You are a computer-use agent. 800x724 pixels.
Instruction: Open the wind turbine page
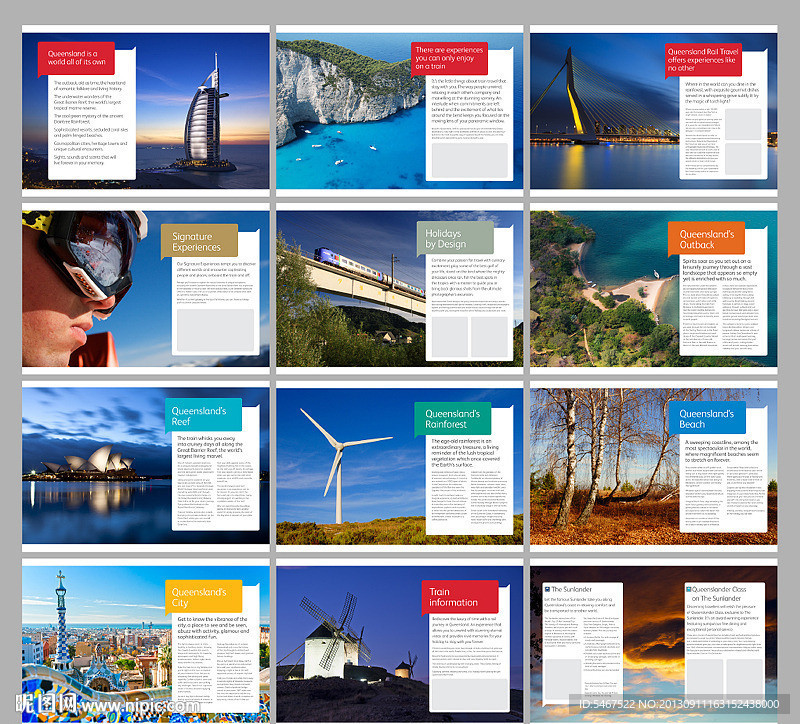tap(399, 466)
